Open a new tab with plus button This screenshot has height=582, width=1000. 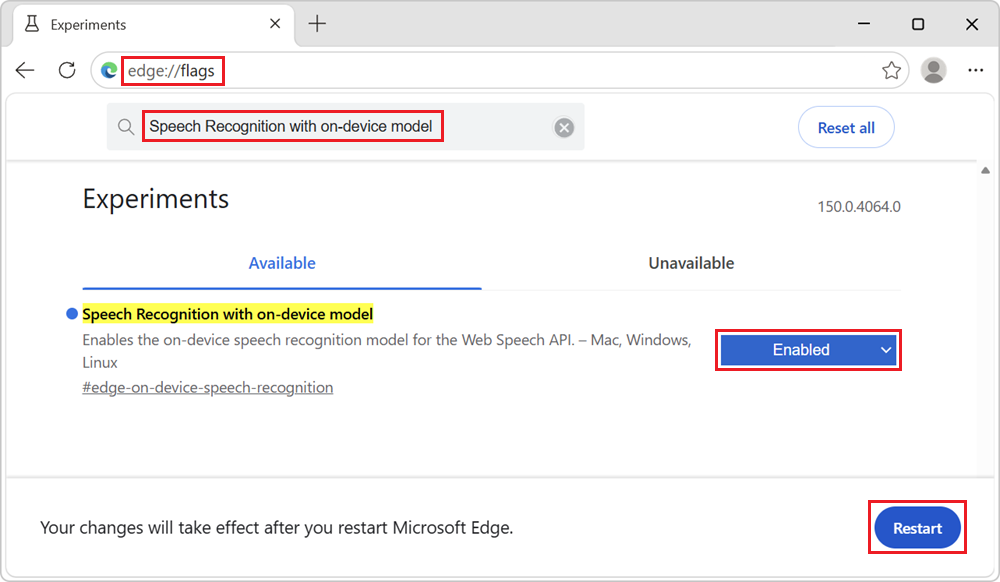click(317, 24)
